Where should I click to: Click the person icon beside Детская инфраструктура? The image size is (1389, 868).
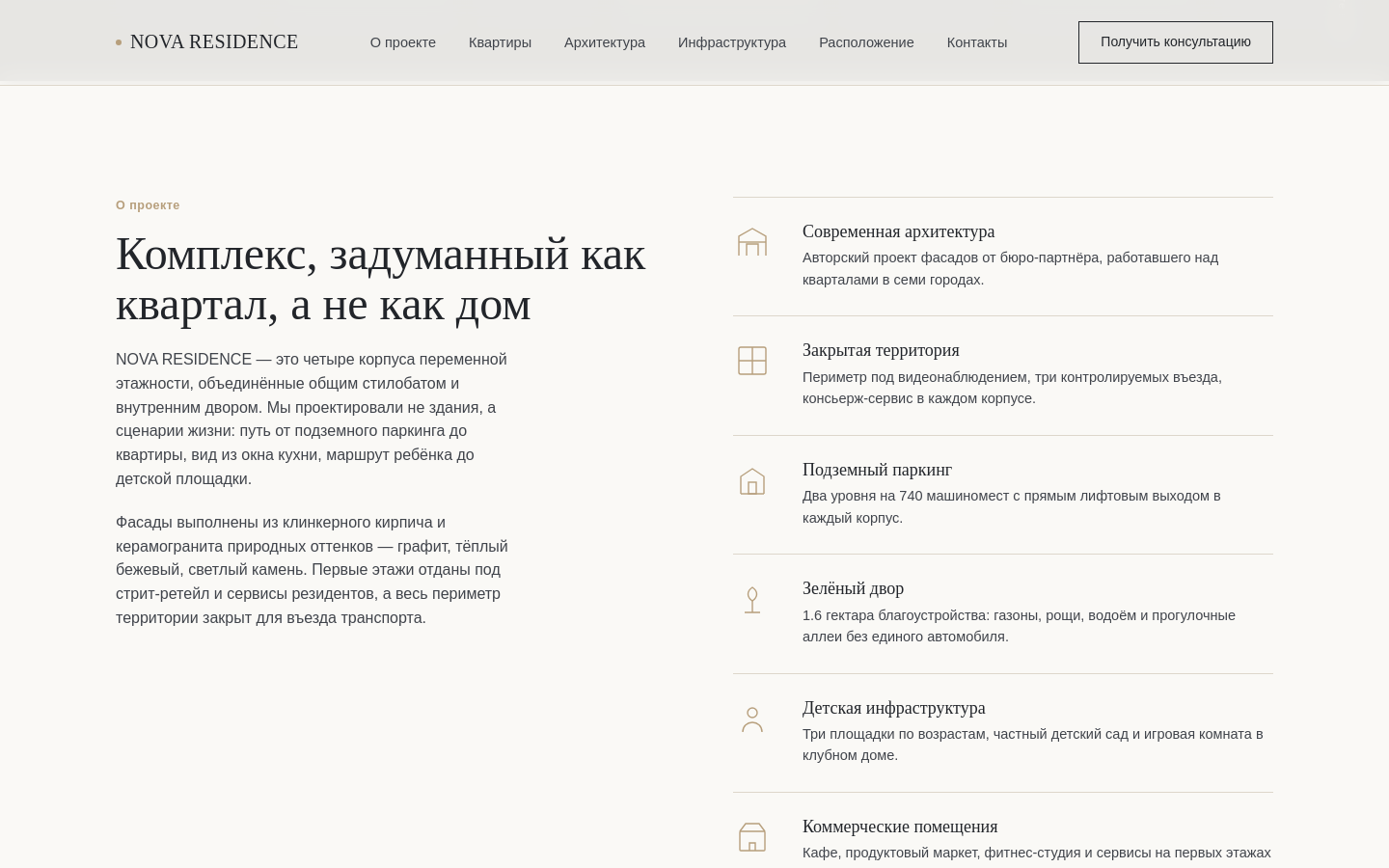[x=752, y=719]
